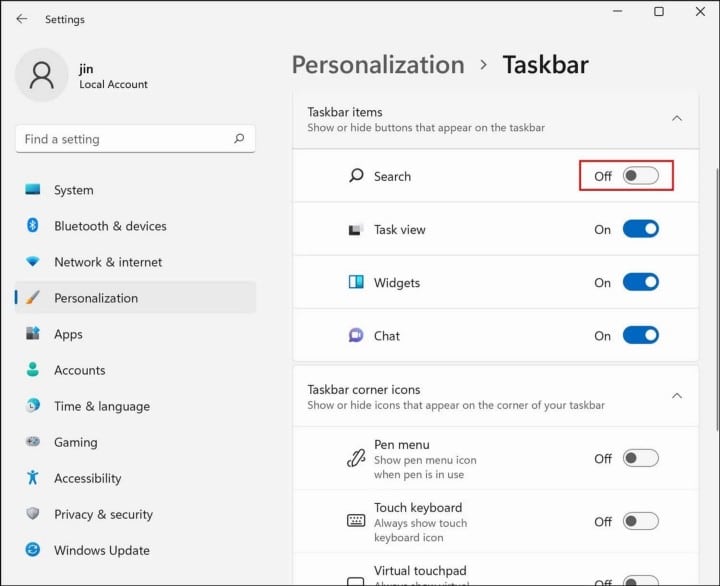The width and height of the screenshot is (720, 586).
Task: Click the back arrow in Settings
Action: (22, 19)
